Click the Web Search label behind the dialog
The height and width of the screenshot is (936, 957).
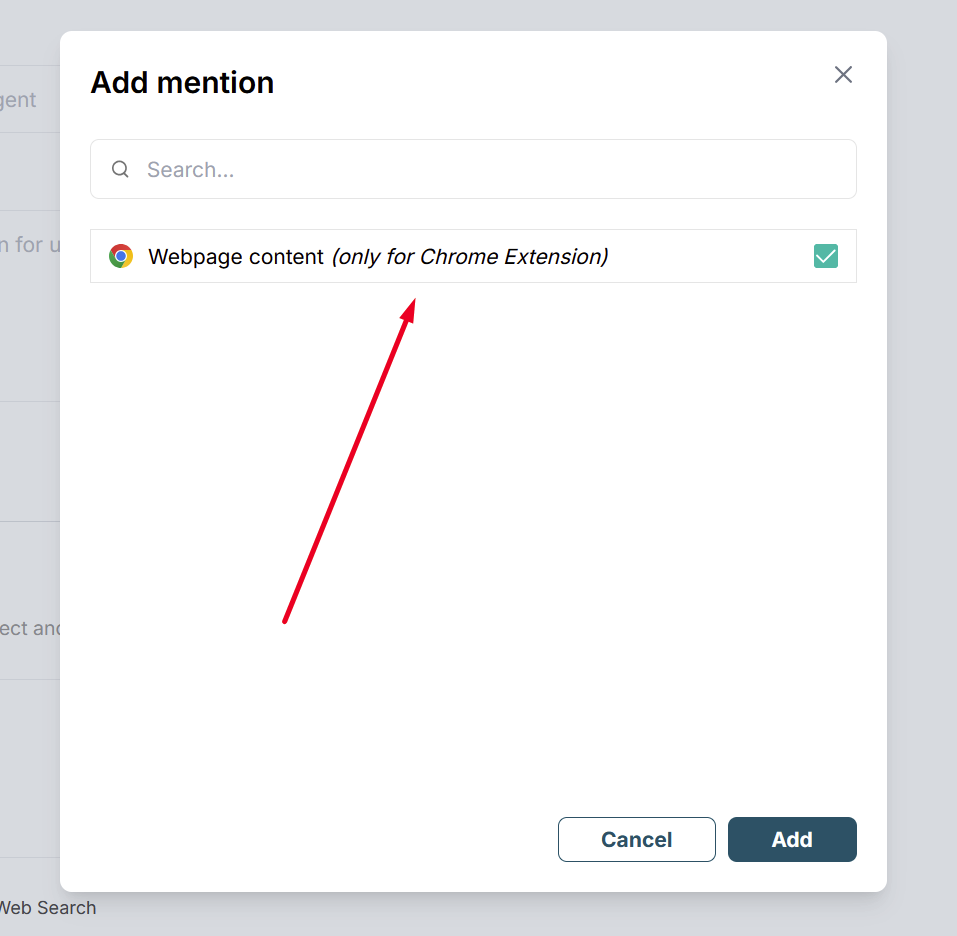tap(48, 908)
